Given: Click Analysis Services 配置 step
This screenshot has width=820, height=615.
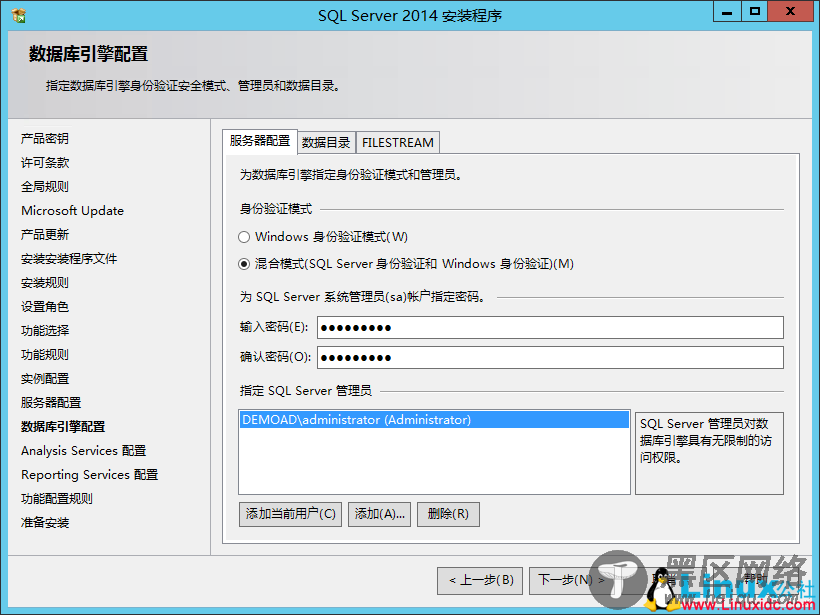Looking at the screenshot, I should click(84, 451).
